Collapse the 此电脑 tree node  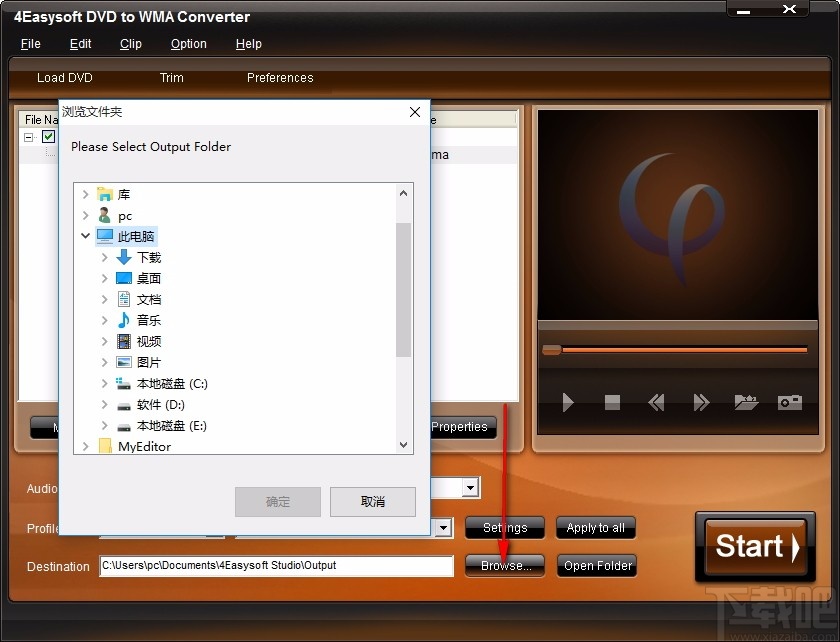pyautogui.click(x=85, y=236)
